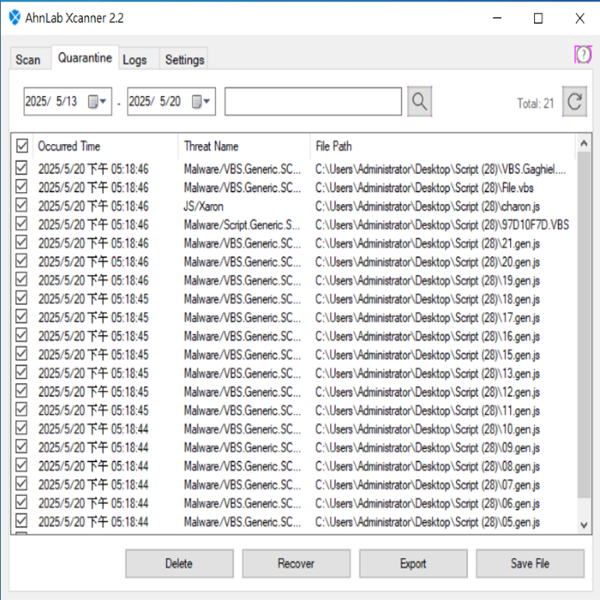Image resolution: width=600 pixels, height=600 pixels.
Task: Open the end date 2025/5/20 calendar dropdown
Action: [x=201, y=102]
